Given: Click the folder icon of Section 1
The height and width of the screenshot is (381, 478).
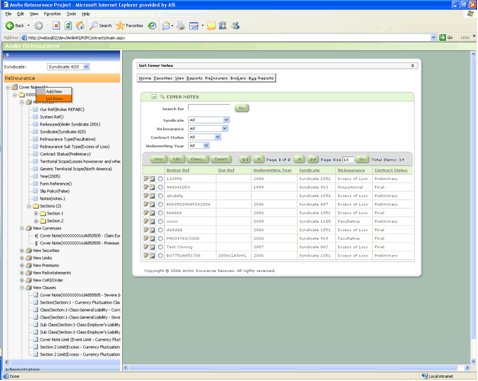Looking at the screenshot, I should coord(43,213).
